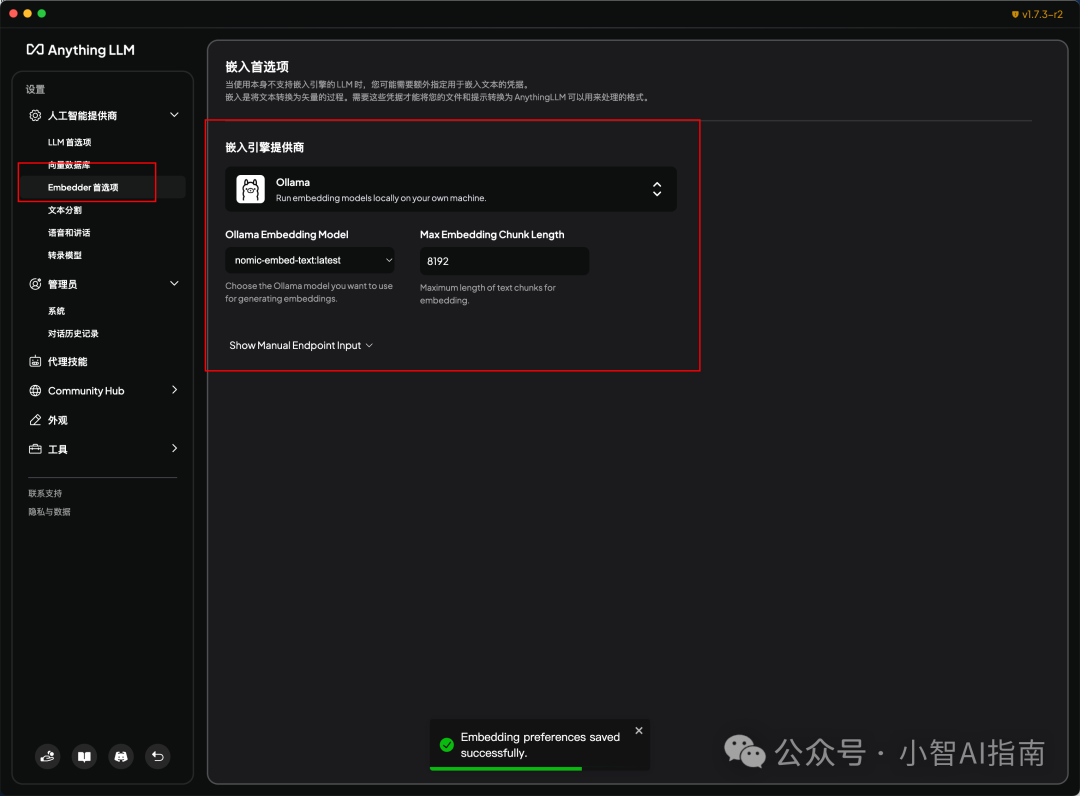
Task: Open the nomic-embed-text:latest model dropdown
Action: [x=310, y=261]
